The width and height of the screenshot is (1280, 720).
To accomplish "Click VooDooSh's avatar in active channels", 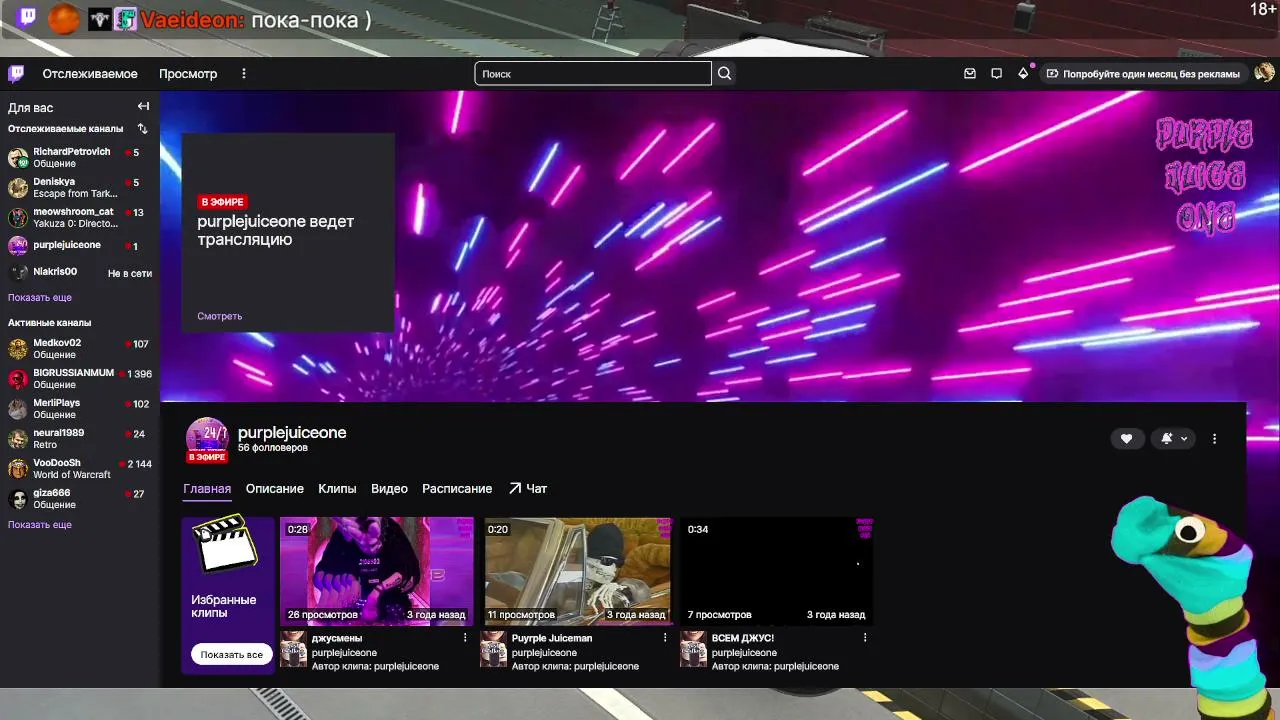I will pyautogui.click(x=18, y=469).
